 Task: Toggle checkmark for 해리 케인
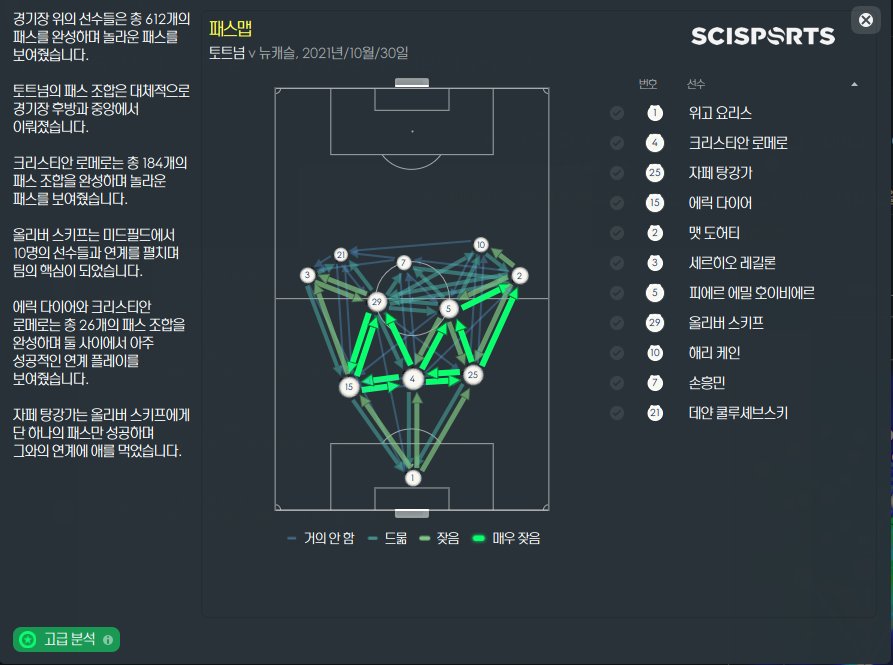(x=617, y=353)
